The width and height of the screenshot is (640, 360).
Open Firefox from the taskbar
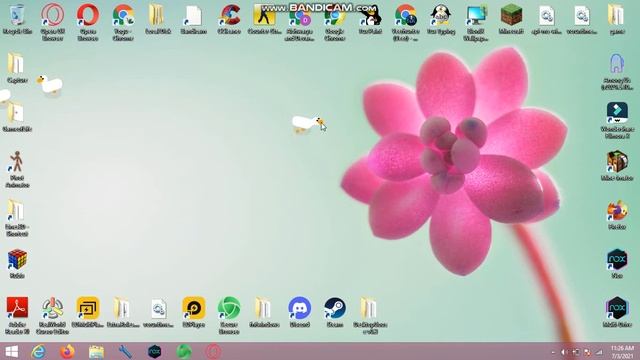[67, 351]
